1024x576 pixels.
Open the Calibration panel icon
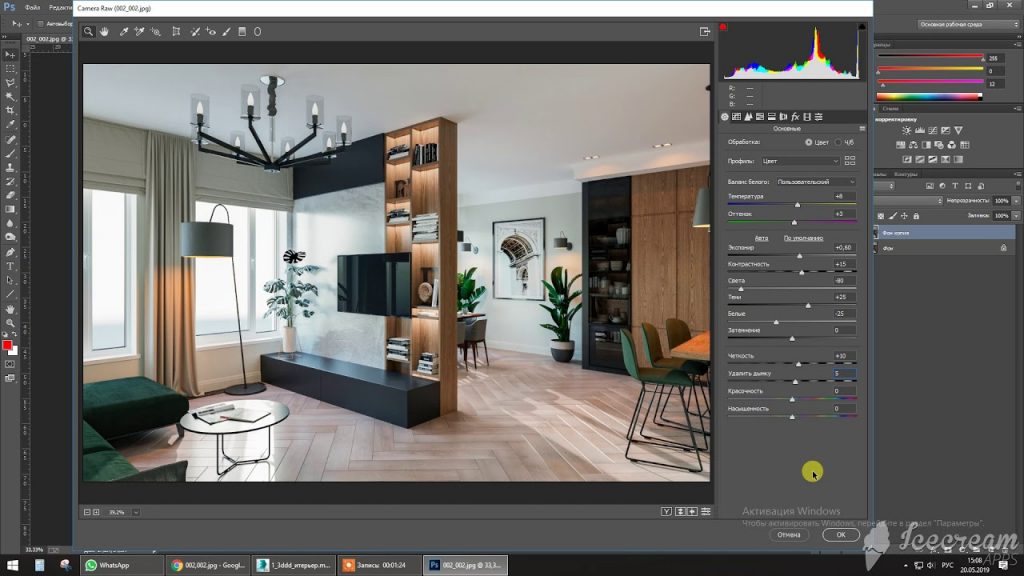coord(807,117)
